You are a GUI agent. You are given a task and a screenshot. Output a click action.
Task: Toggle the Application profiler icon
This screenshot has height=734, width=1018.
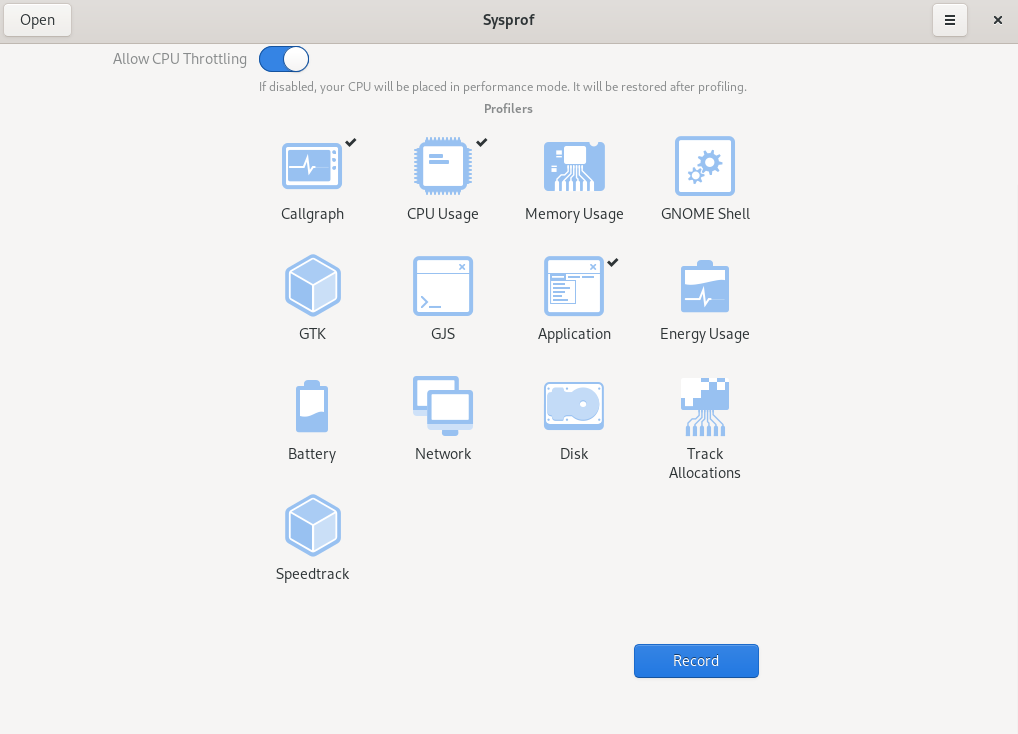coord(574,286)
